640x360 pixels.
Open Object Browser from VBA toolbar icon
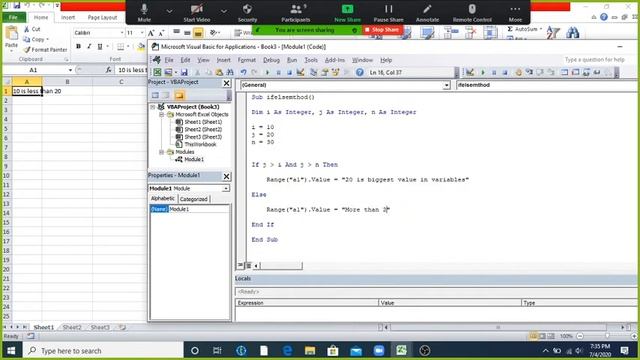click(336, 72)
